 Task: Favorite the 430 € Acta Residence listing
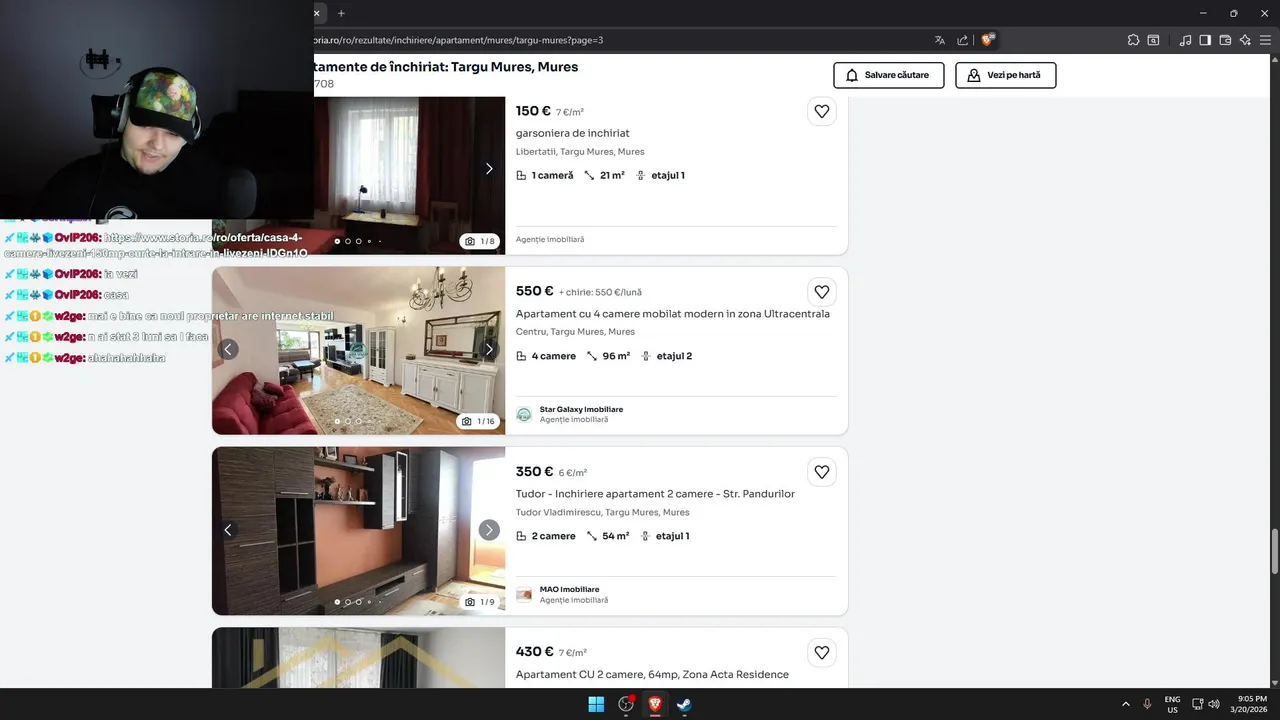pos(822,652)
